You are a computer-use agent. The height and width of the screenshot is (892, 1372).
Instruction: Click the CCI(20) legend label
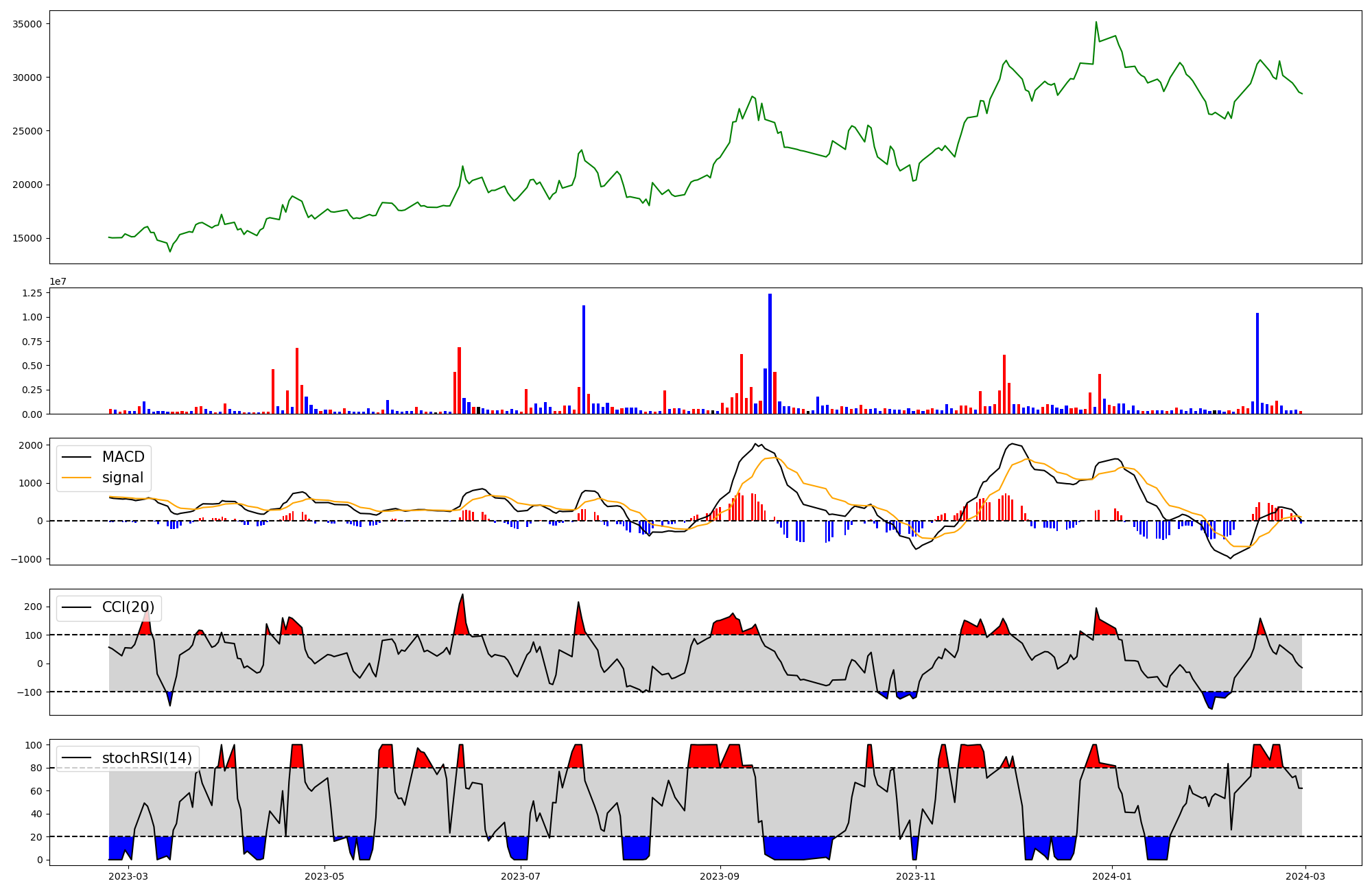[128, 607]
